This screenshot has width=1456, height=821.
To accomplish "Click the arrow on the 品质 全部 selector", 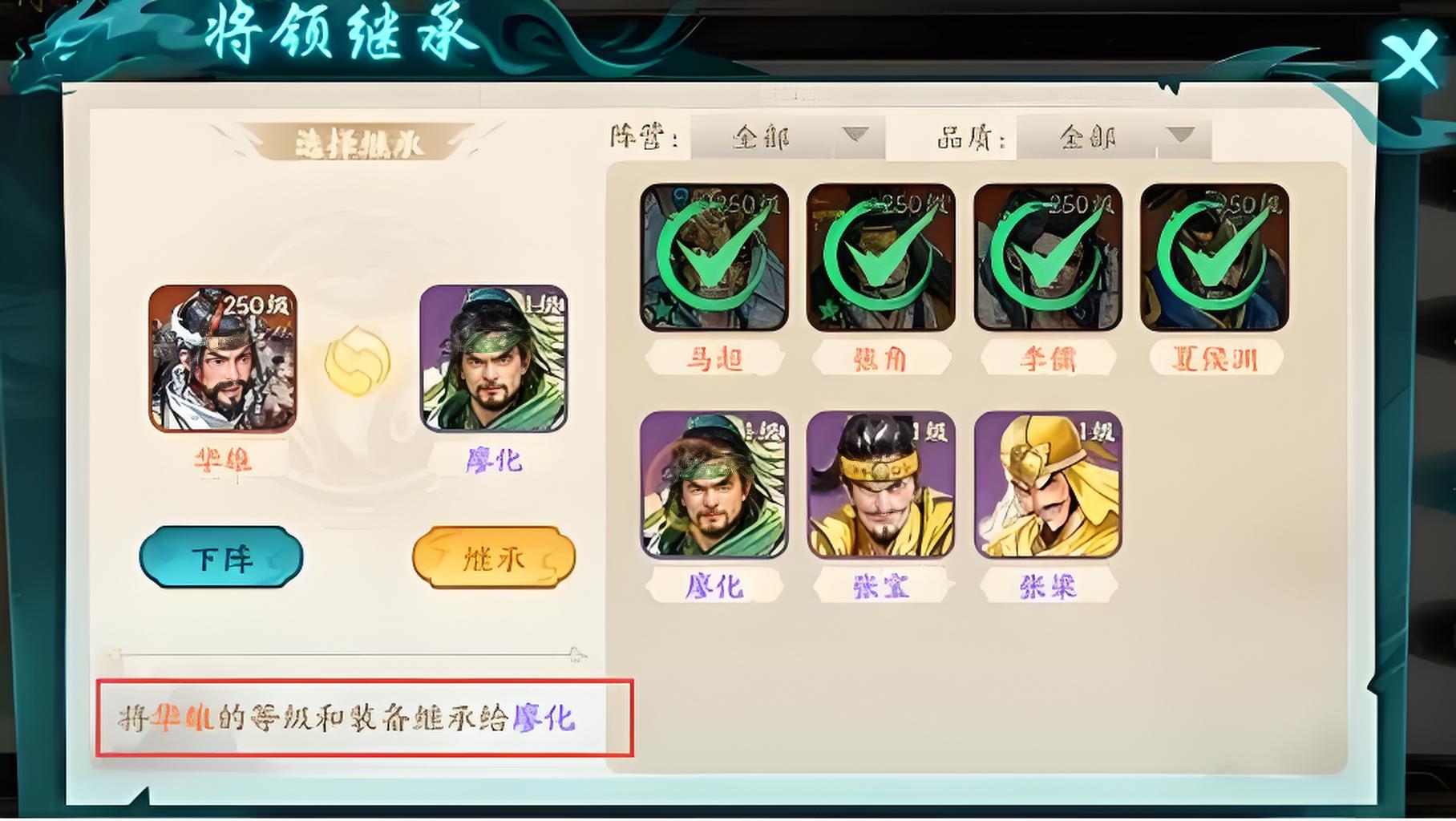I will point(1180,135).
